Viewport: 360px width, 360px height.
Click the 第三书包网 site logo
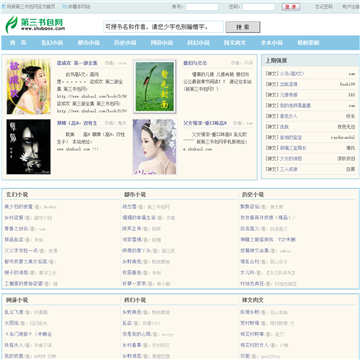(x=35, y=24)
